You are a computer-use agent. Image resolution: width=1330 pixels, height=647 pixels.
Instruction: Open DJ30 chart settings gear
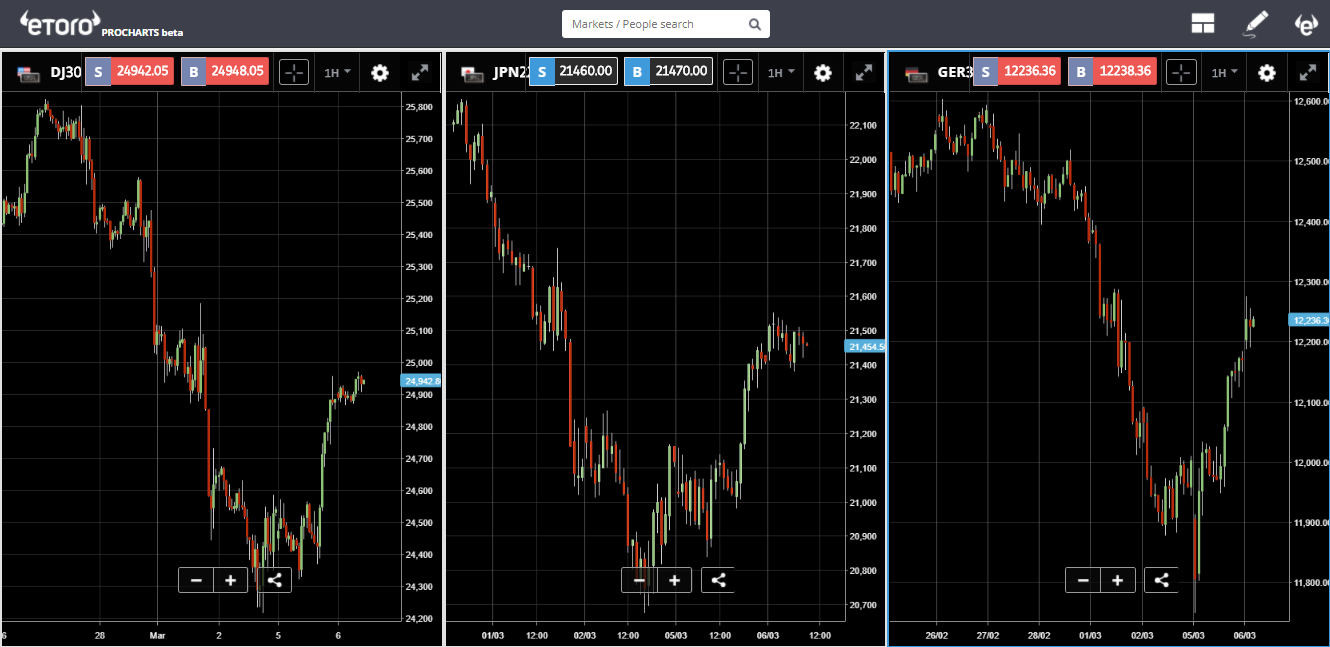(379, 72)
